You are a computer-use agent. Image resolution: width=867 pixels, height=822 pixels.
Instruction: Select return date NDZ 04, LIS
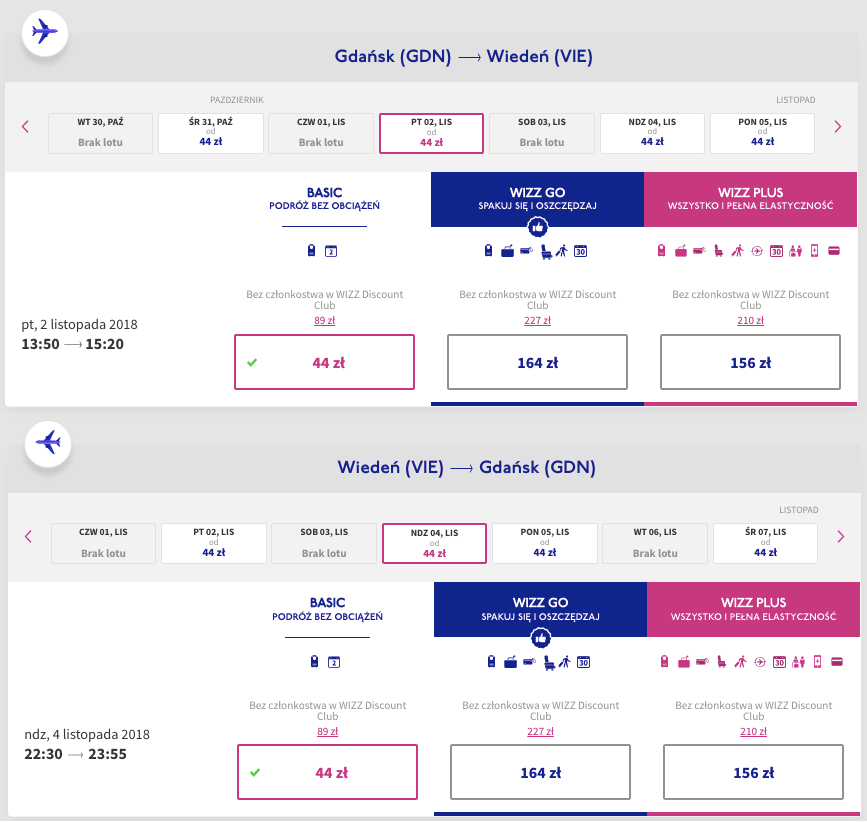click(435, 543)
